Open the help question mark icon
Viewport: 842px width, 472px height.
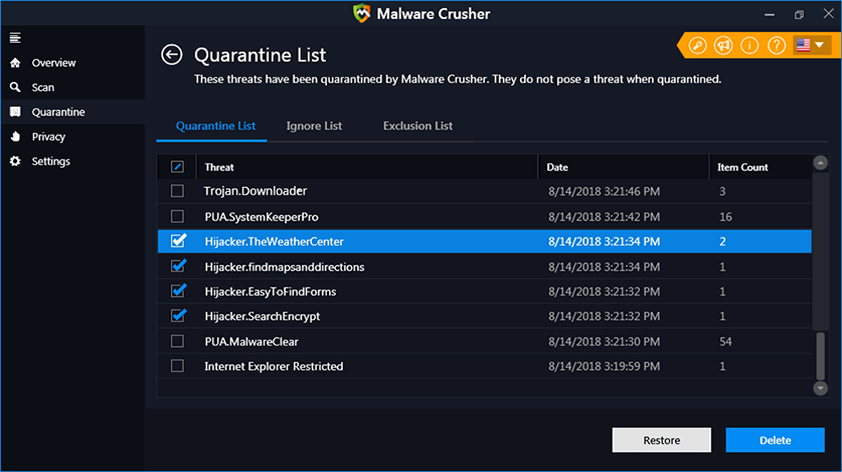(x=776, y=46)
